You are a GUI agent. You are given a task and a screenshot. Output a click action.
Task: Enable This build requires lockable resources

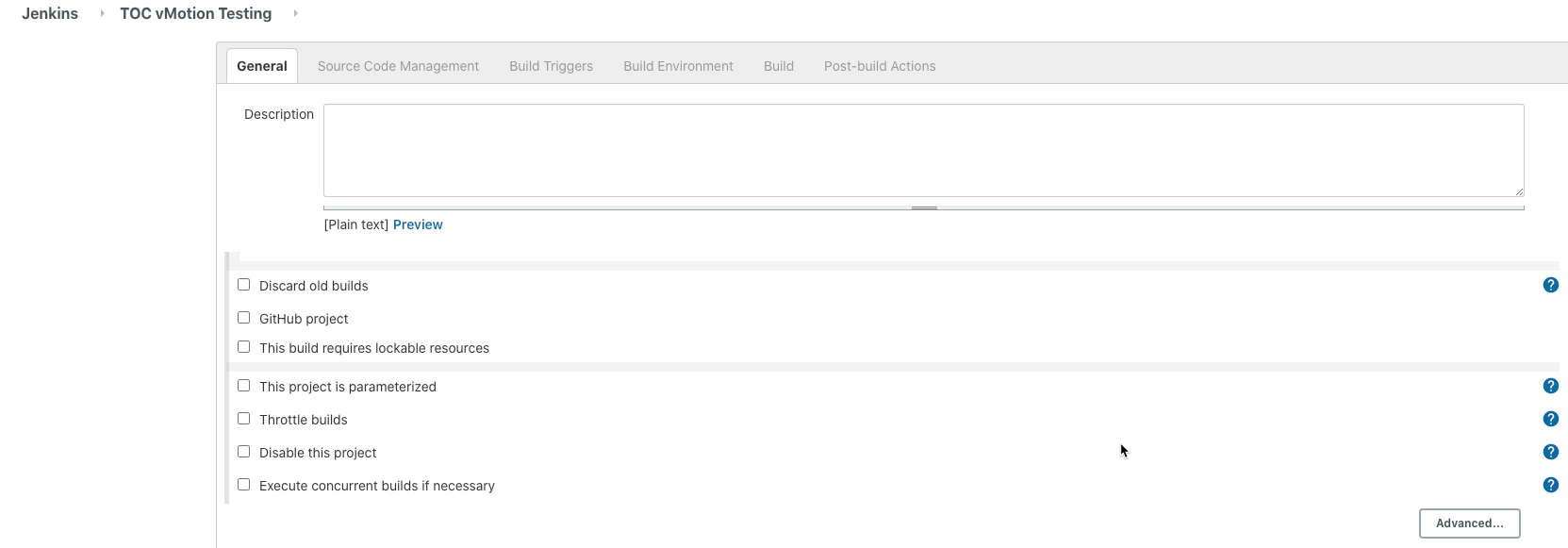click(244, 347)
